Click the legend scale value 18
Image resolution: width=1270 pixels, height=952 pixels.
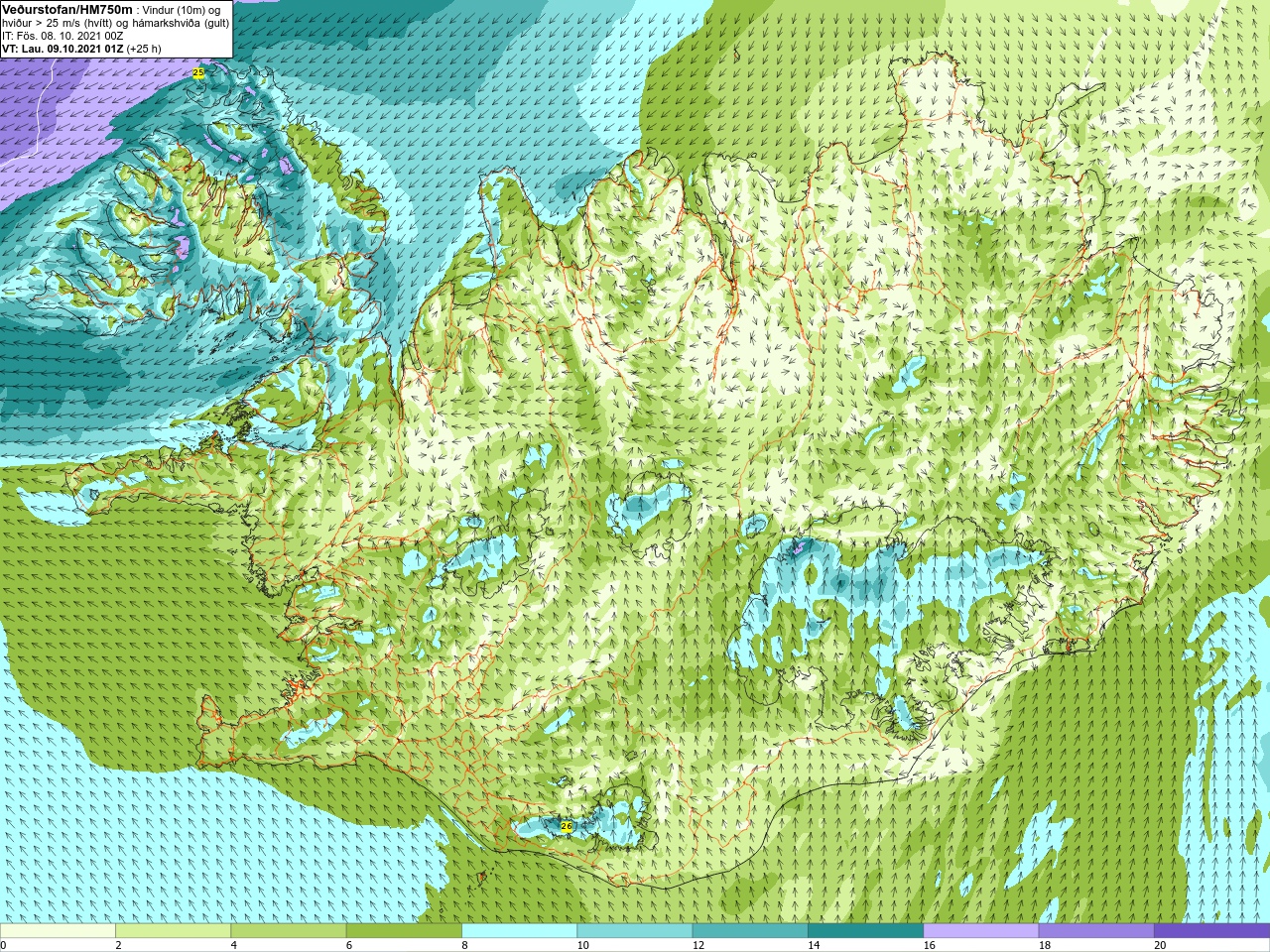1045,945
